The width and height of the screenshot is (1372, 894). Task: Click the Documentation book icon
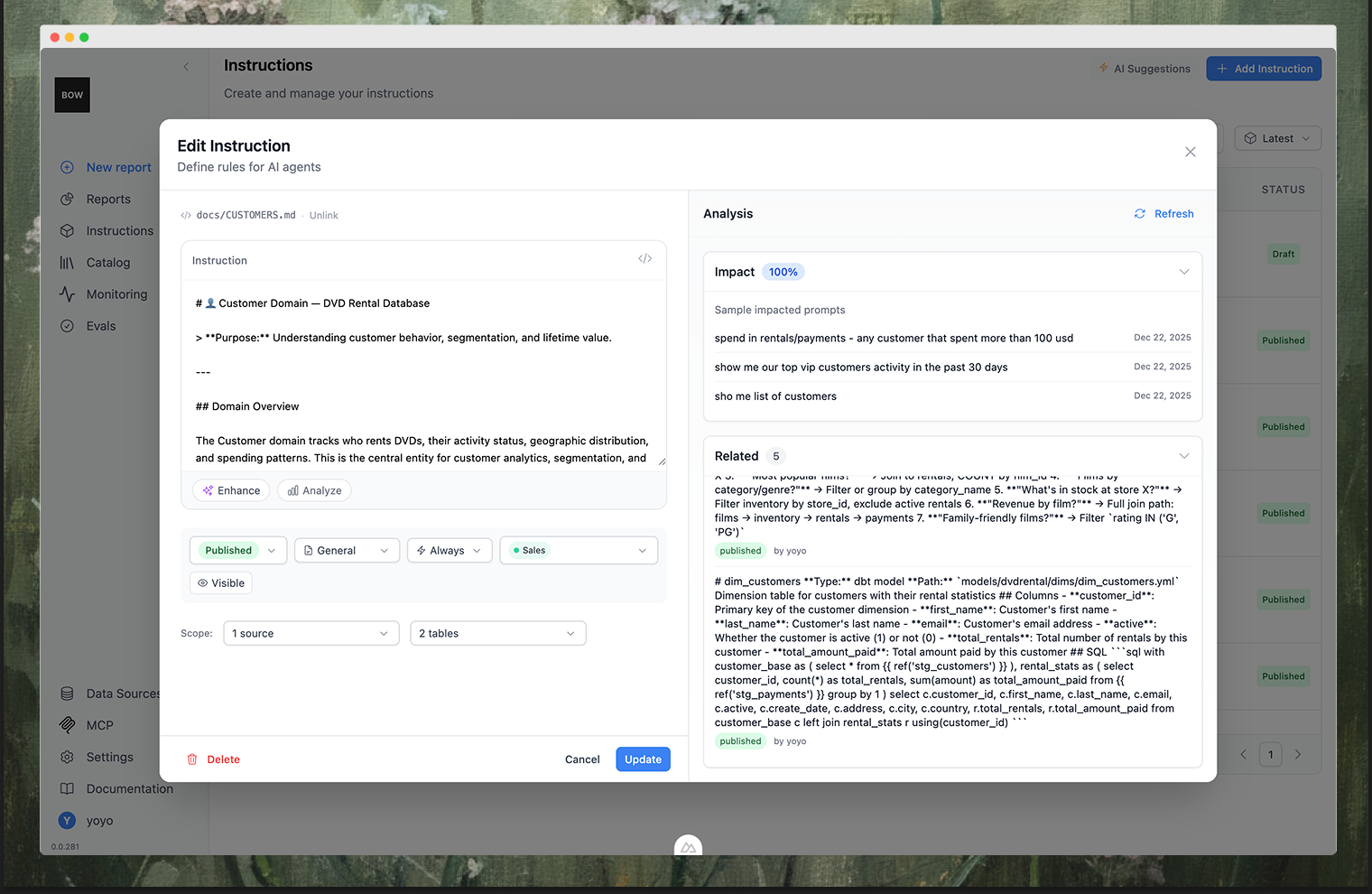coord(67,788)
